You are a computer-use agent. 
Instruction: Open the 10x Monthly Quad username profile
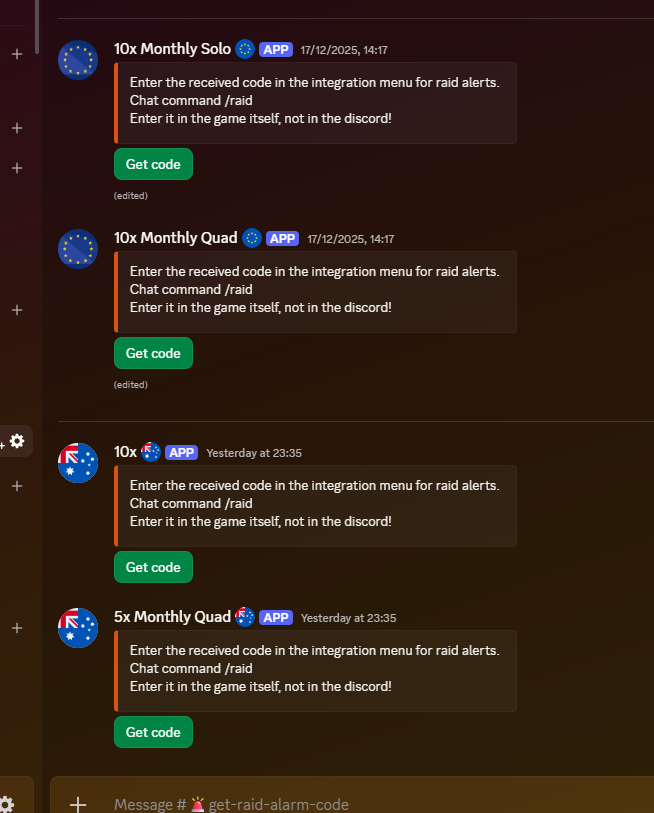point(176,238)
